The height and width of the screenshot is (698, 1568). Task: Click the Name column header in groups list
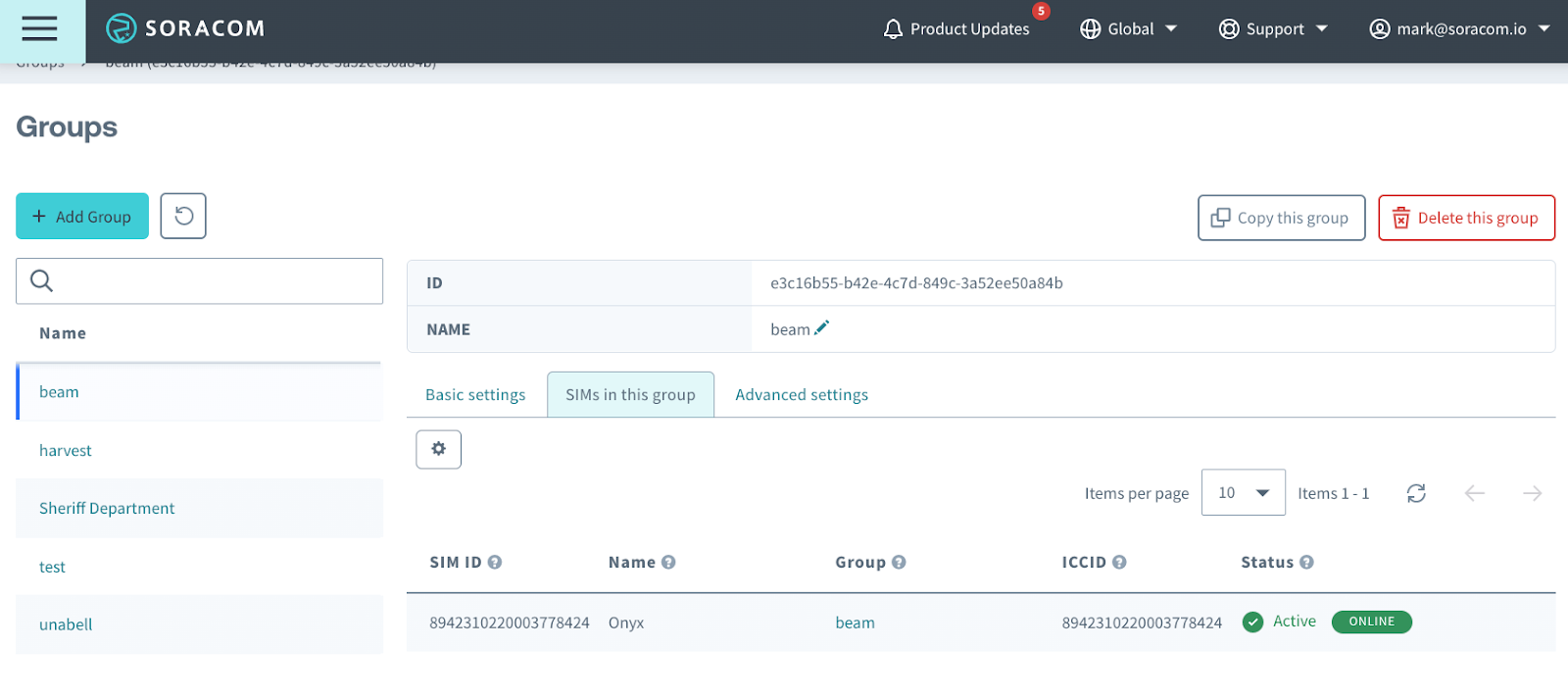coord(63,333)
